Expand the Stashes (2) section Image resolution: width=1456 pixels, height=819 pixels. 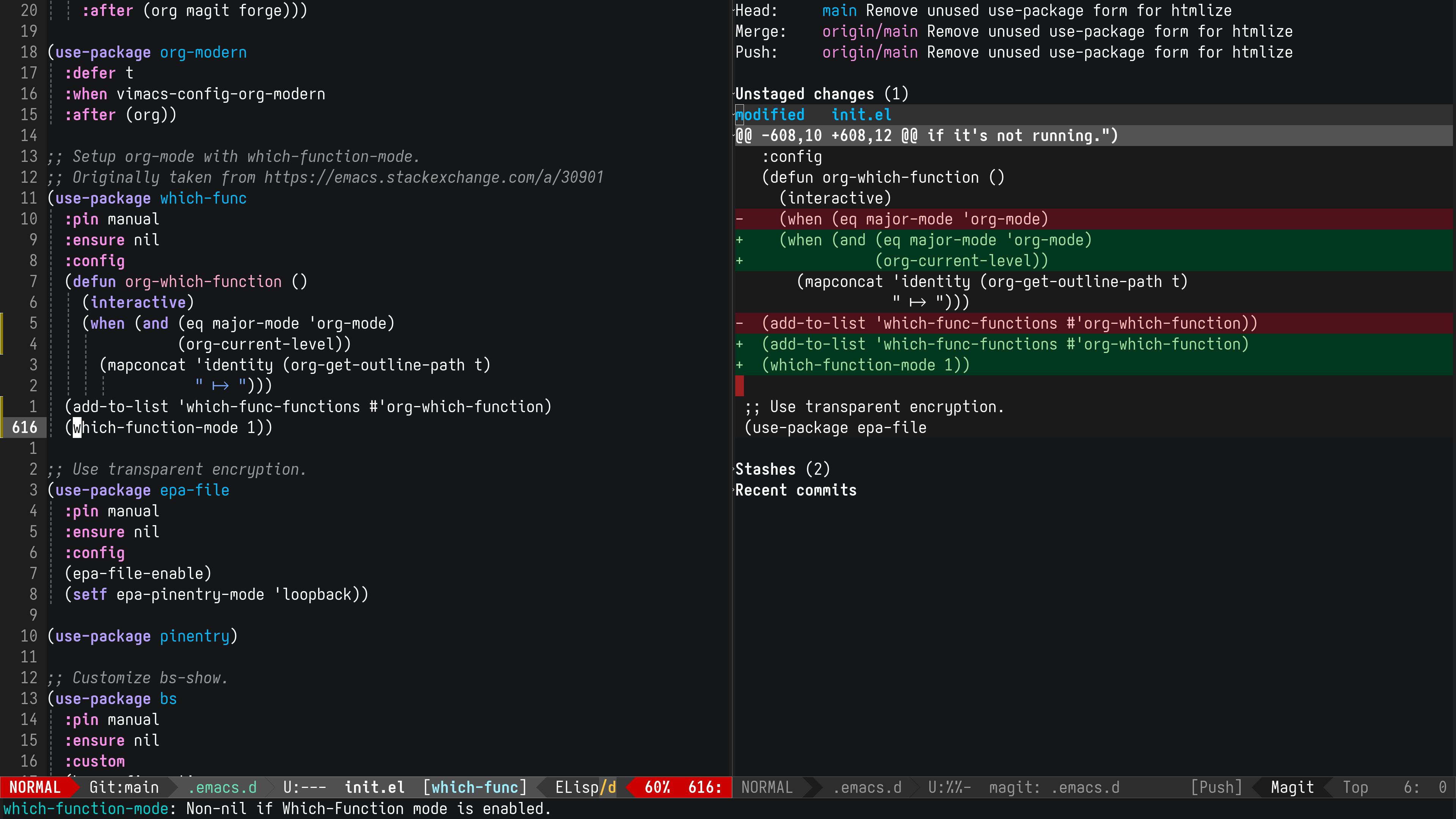782,469
